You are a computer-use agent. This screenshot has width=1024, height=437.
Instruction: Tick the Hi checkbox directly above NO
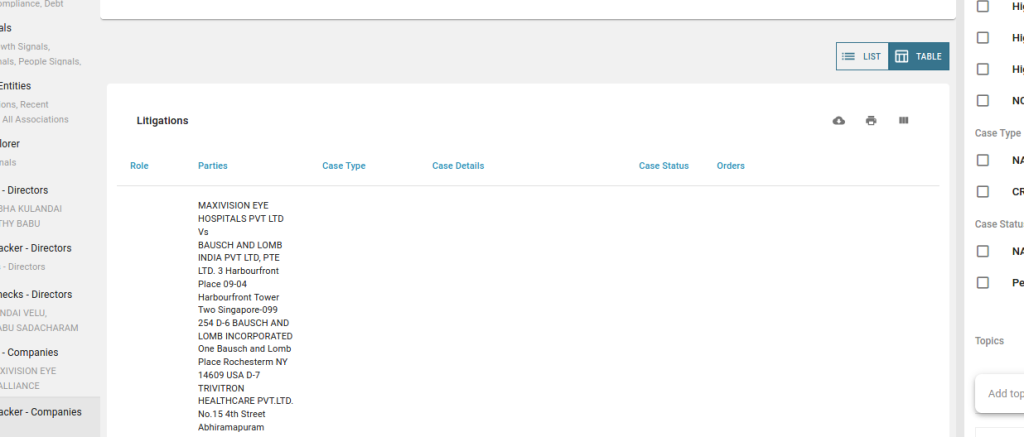983,69
